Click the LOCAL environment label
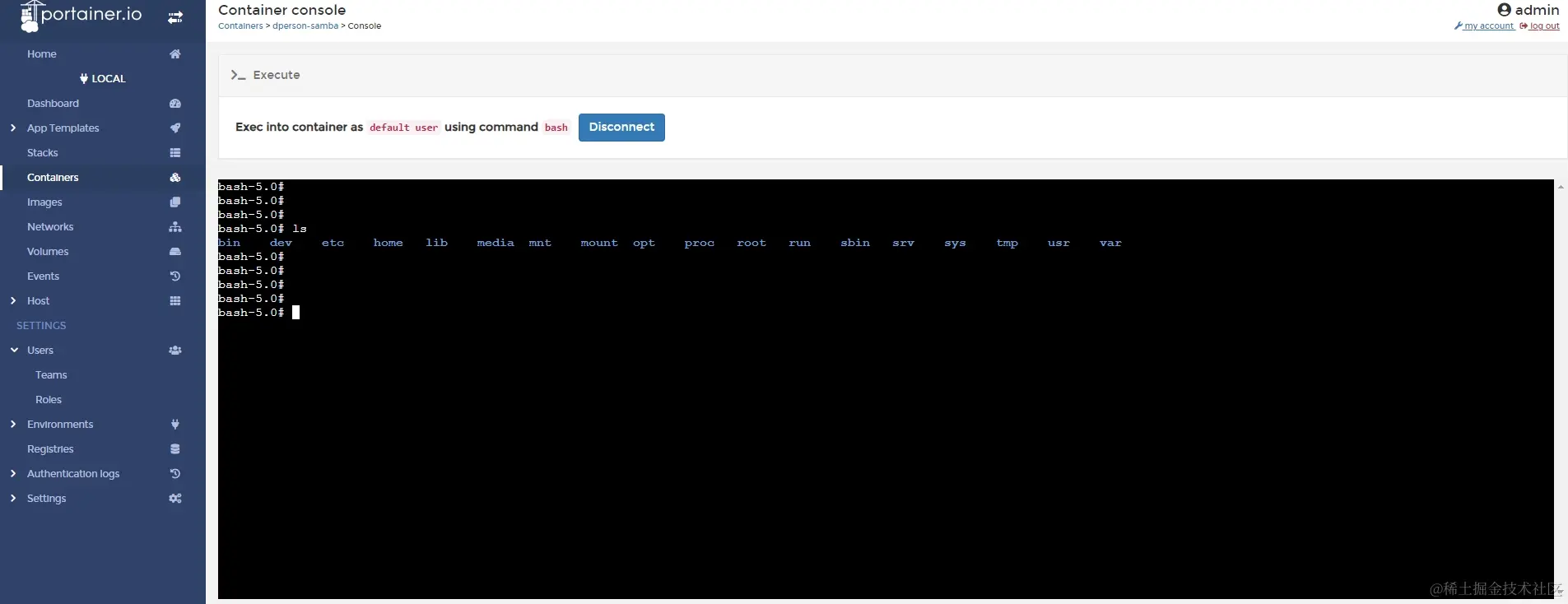 coord(109,79)
